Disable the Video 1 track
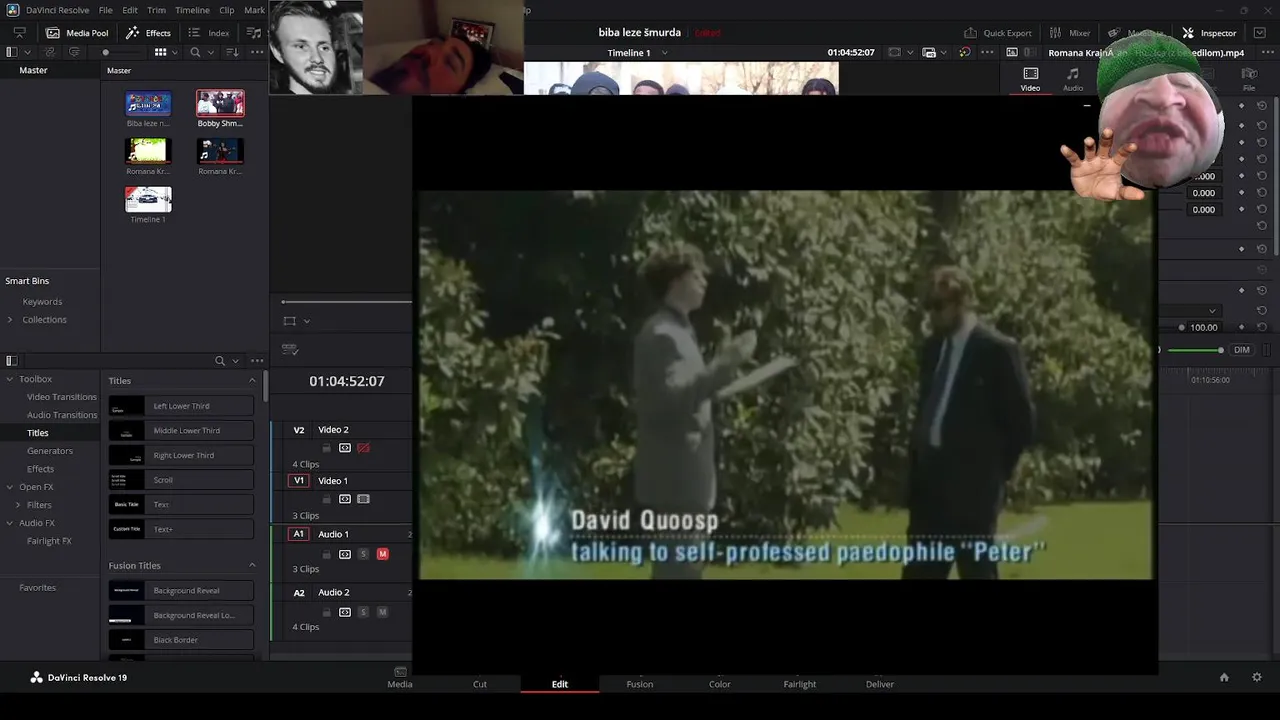This screenshot has width=1280, height=720. tap(363, 499)
